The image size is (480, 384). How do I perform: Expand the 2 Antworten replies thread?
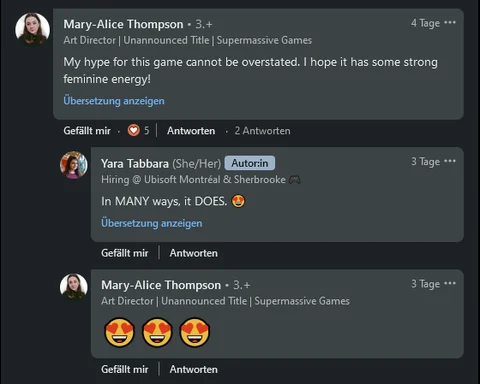click(x=262, y=131)
